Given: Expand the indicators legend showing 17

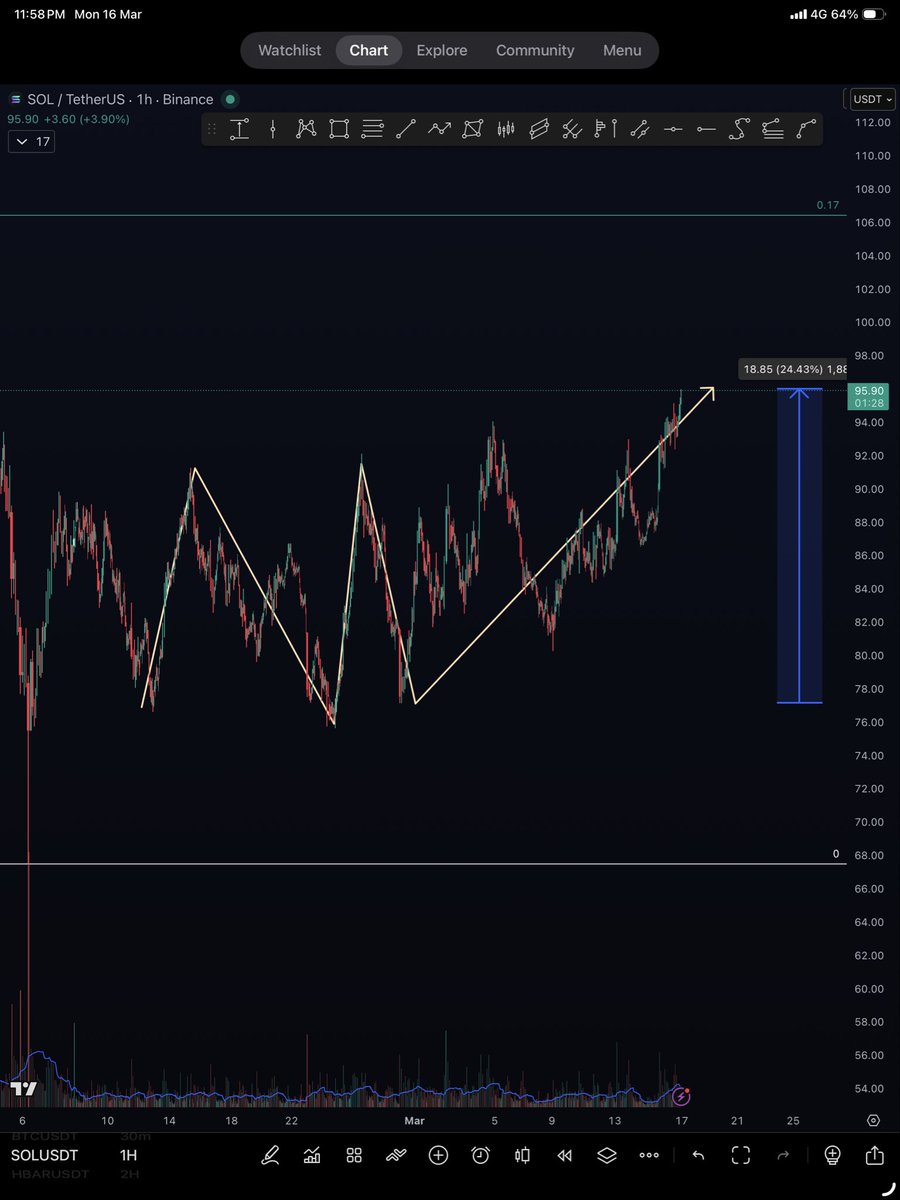Looking at the screenshot, I should point(31,142).
